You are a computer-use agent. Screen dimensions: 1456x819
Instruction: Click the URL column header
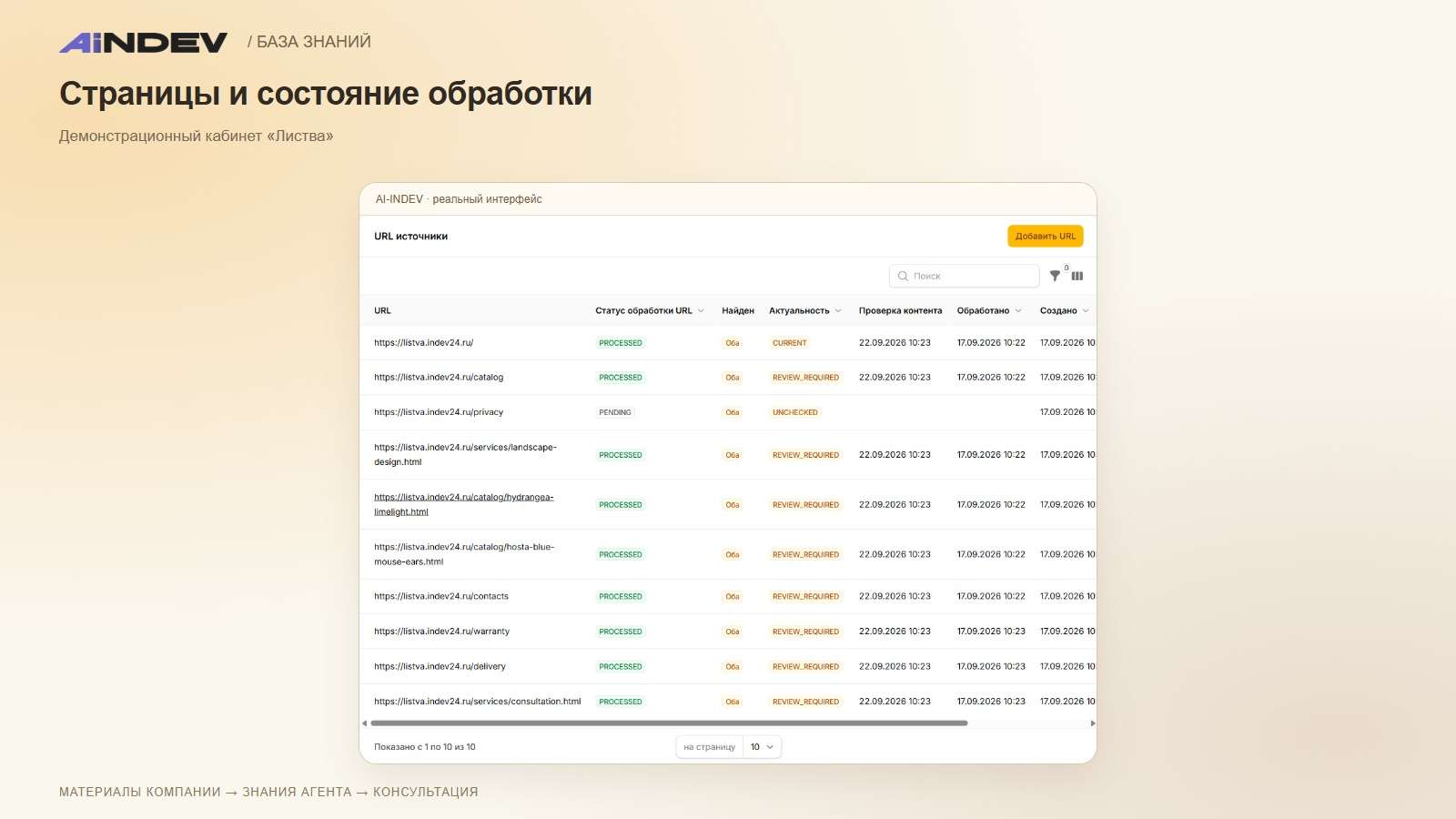[382, 310]
